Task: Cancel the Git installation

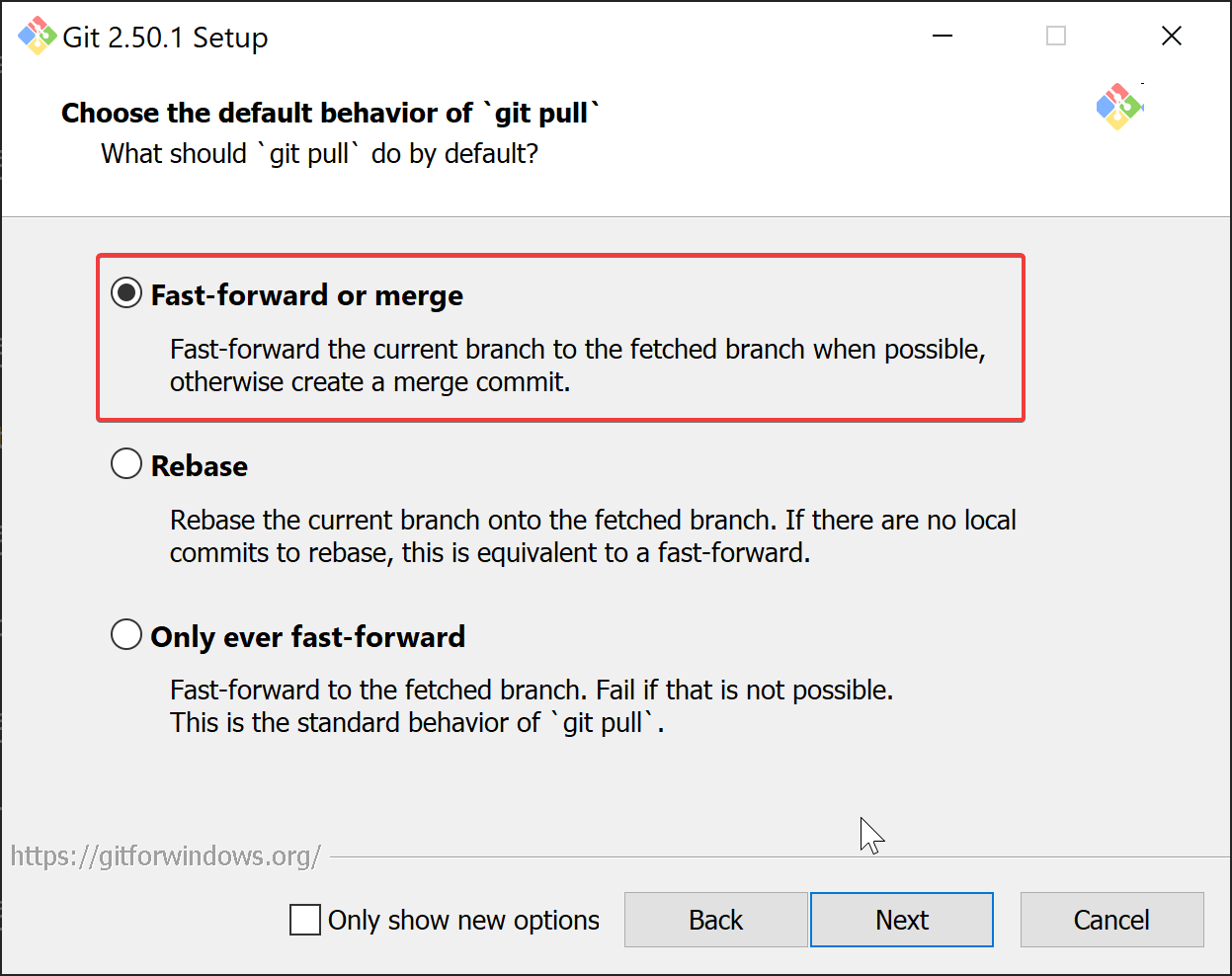Action: [1111, 920]
